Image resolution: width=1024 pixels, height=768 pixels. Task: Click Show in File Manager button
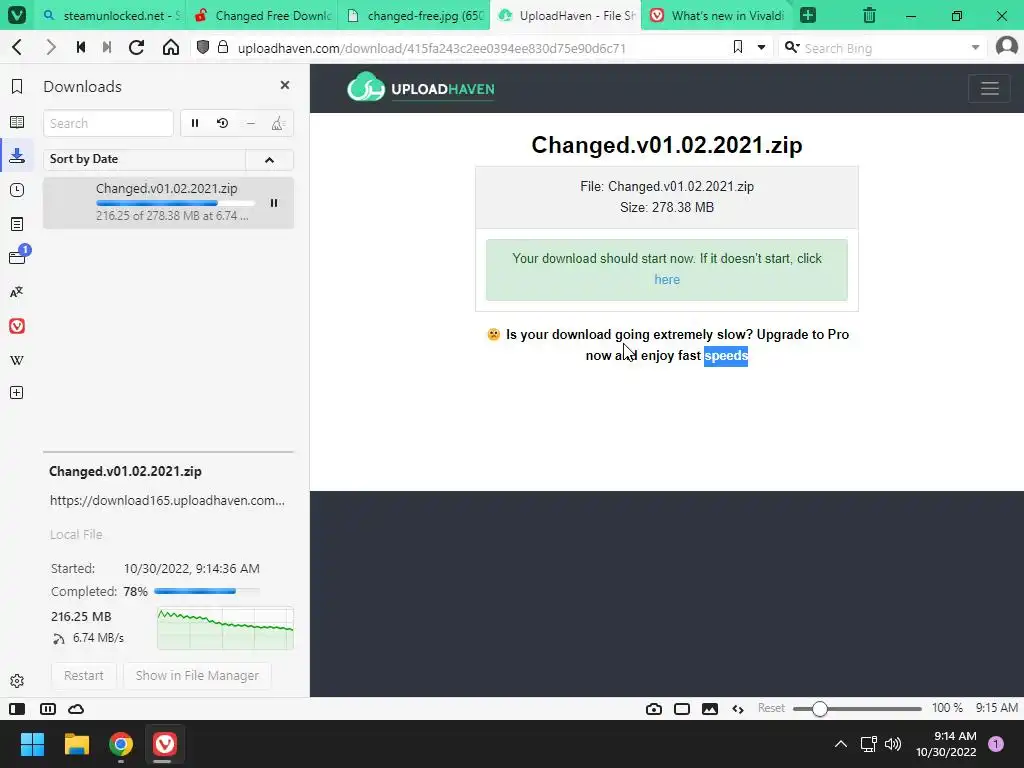pyautogui.click(x=197, y=675)
